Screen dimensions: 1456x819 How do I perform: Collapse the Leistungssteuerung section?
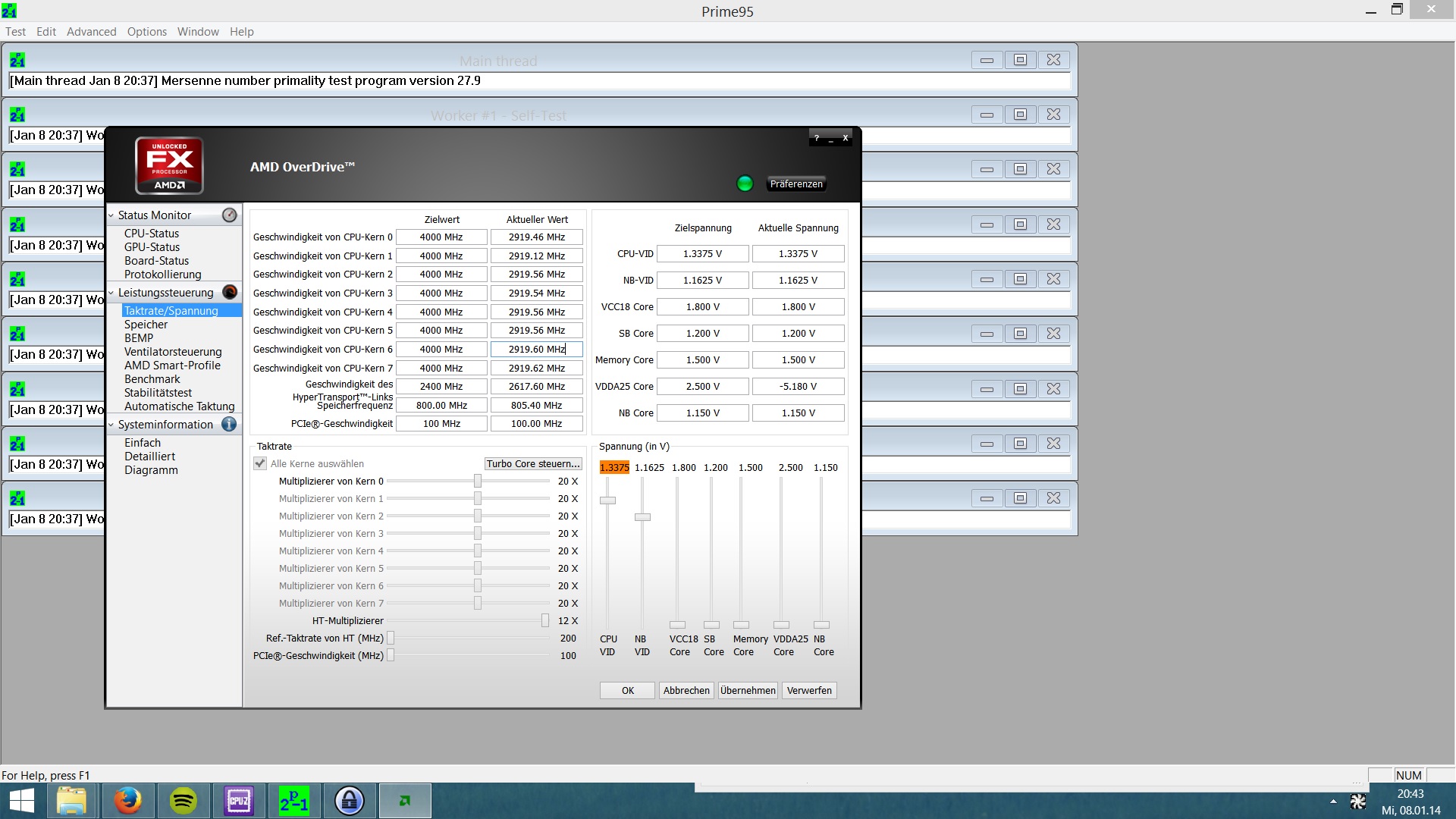coord(111,293)
